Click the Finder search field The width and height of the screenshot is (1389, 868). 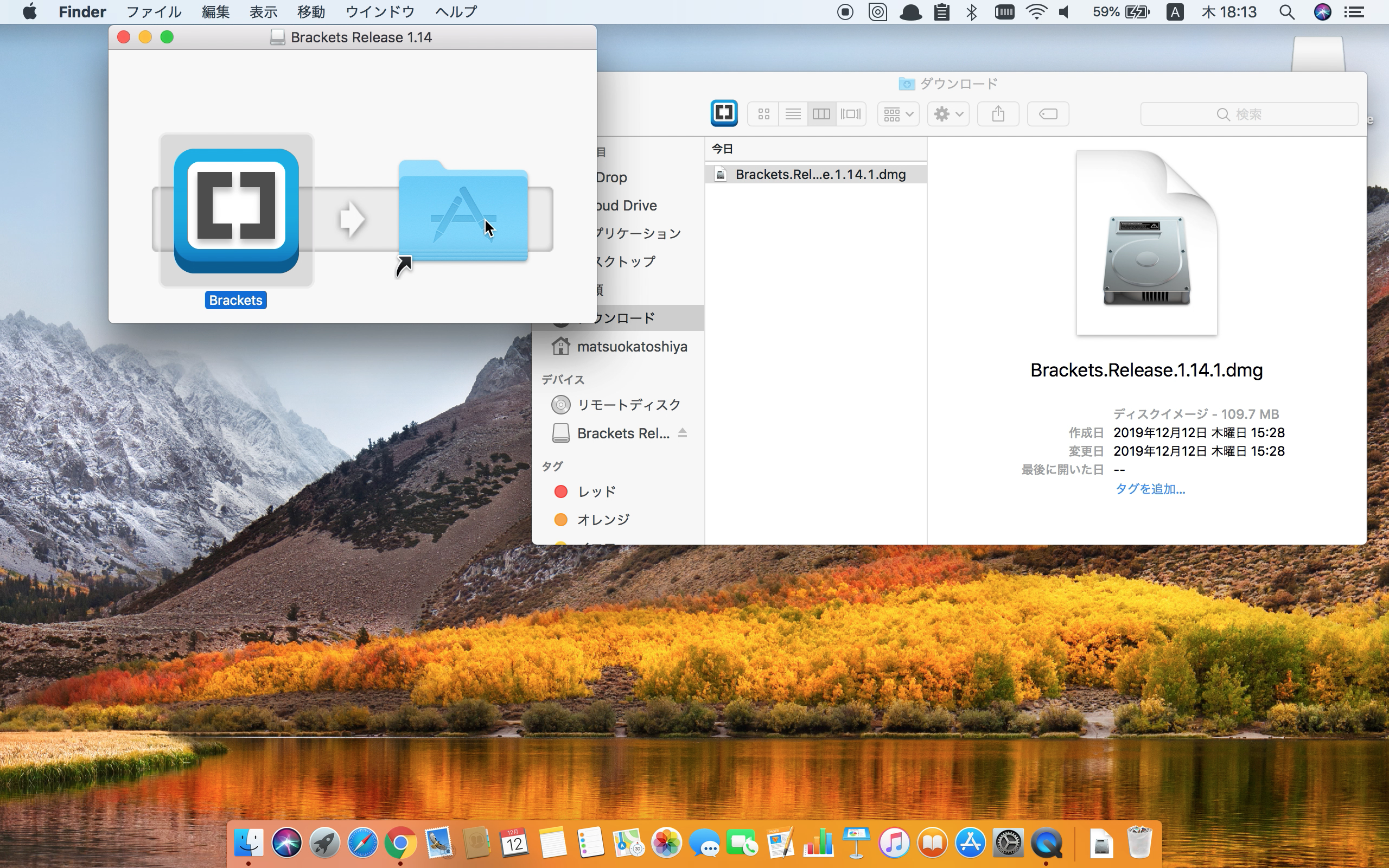[x=1249, y=114]
